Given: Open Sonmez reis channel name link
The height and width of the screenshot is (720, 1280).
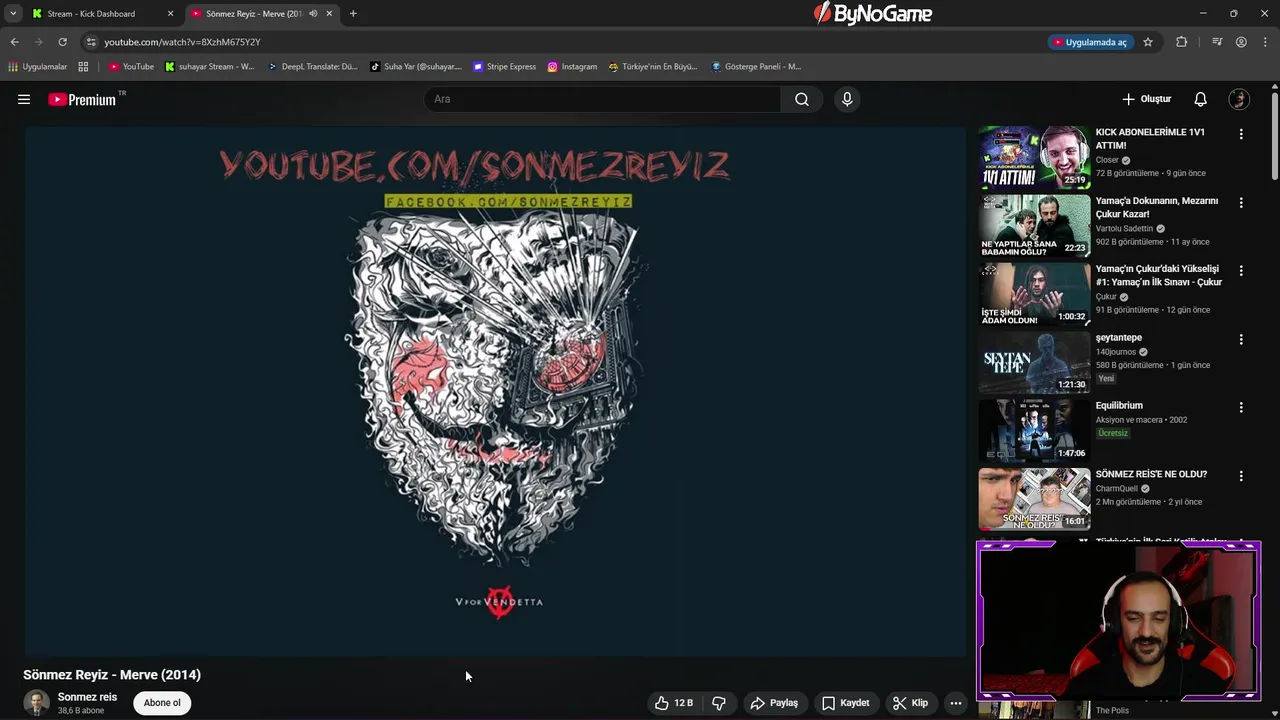Looking at the screenshot, I should 87,697.
